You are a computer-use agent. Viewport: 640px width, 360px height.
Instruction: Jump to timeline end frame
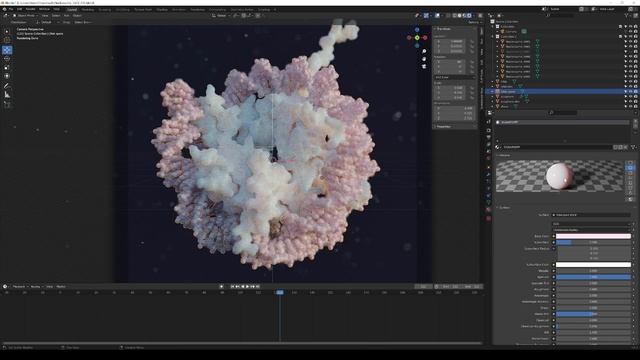pos(257,287)
